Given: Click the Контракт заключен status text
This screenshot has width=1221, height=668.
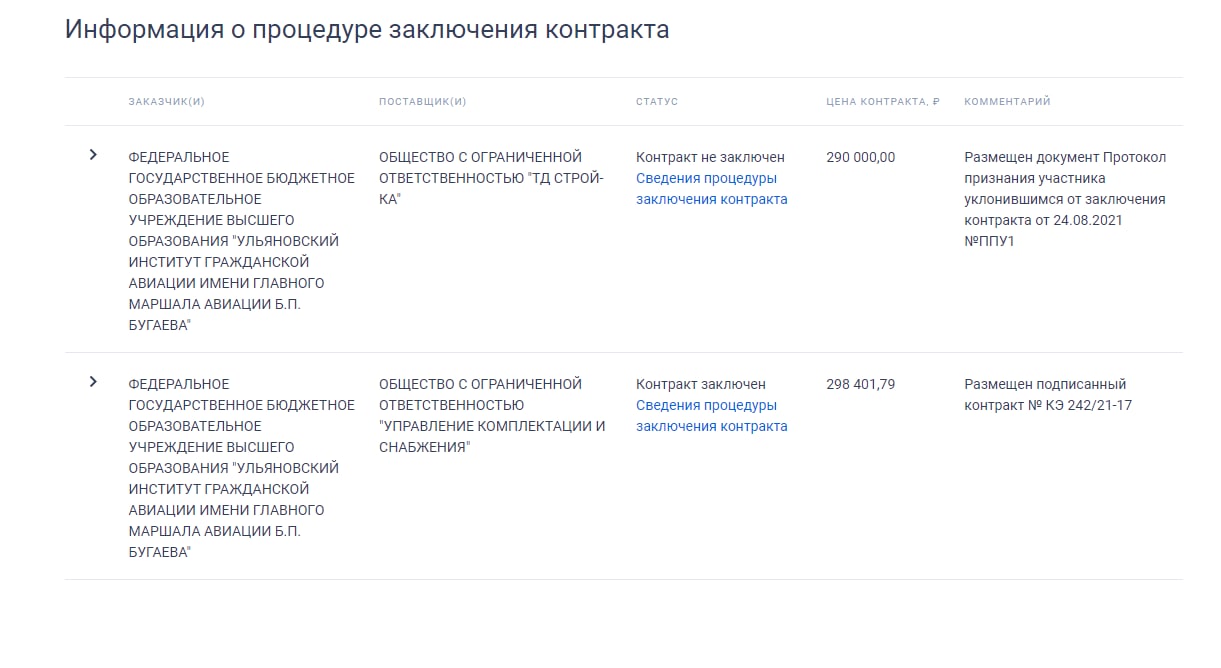Looking at the screenshot, I should pos(701,384).
